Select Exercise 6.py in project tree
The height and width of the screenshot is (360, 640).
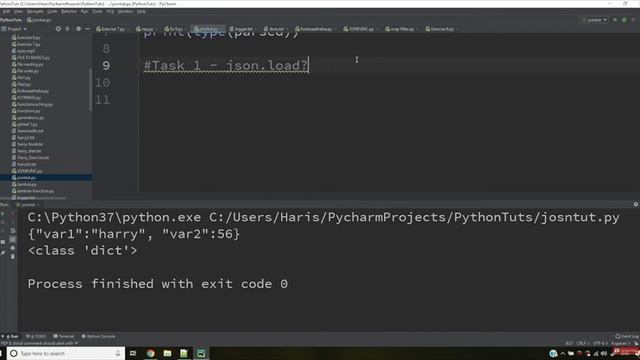(28, 38)
